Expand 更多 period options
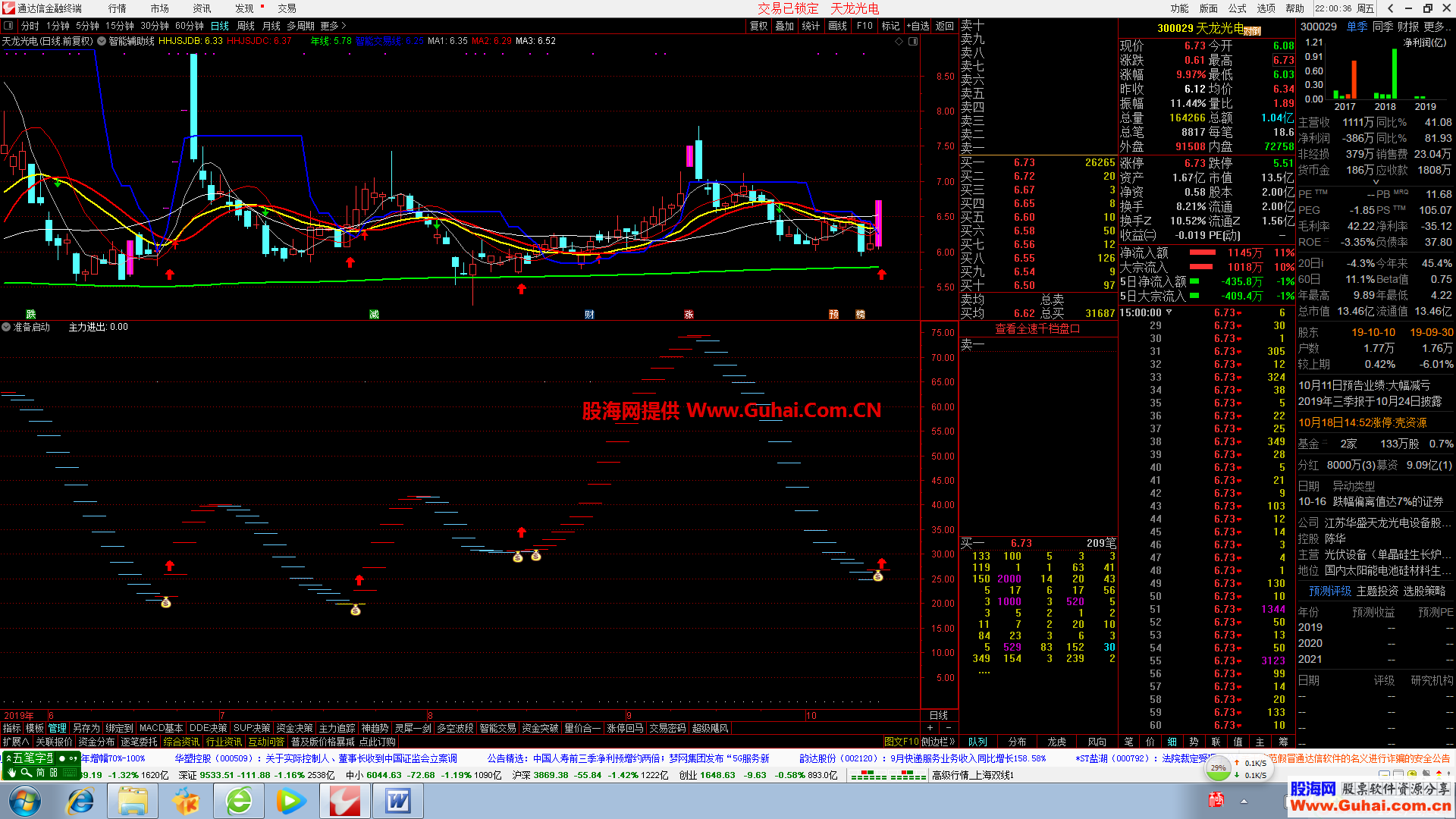Screen dimensions: 1456x819 point(334,26)
